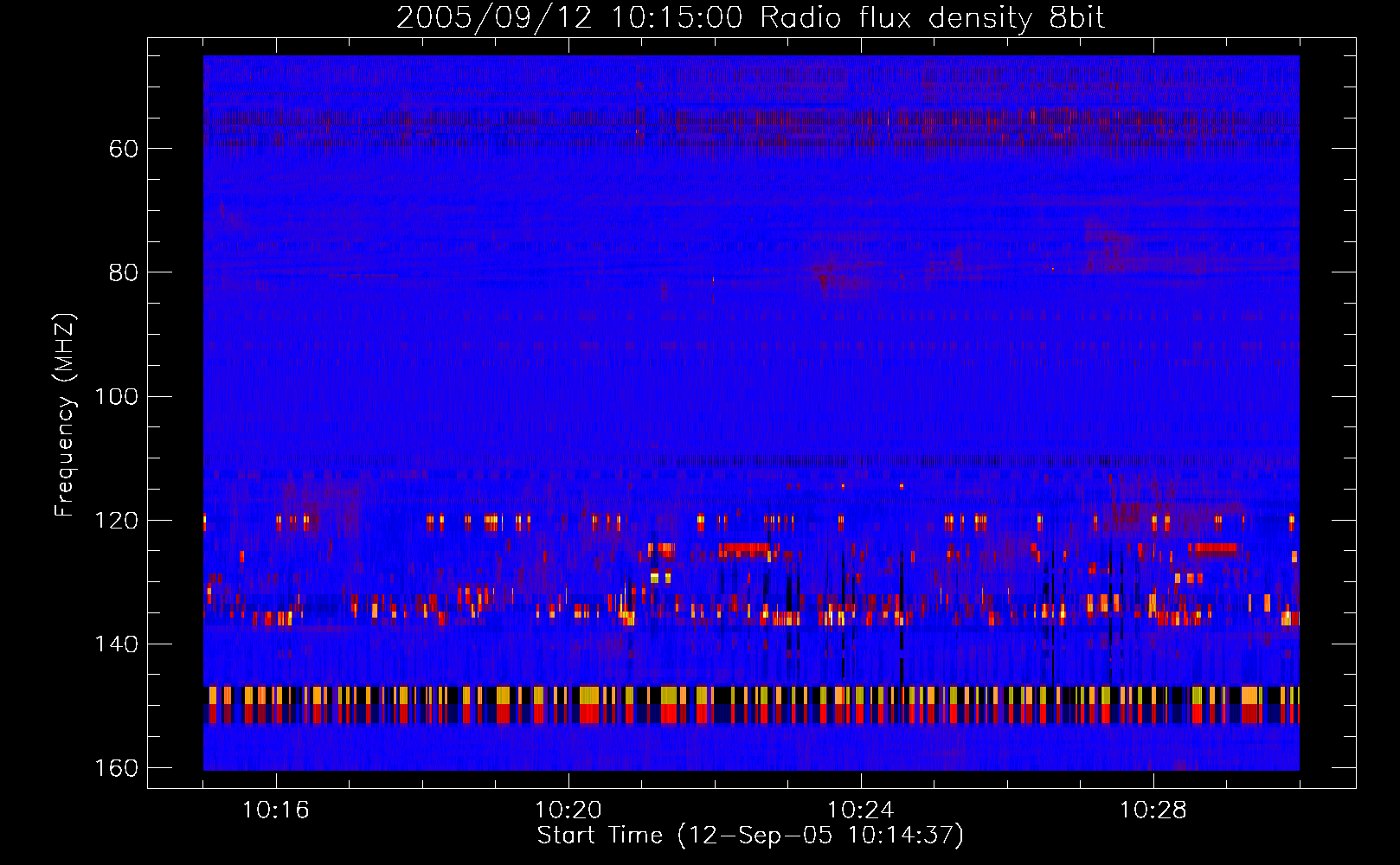1400x865 pixels.
Task: Click the plot title '2005/09/12 10:15:00 Radio flux density 8bit'
Action: pos(750,17)
